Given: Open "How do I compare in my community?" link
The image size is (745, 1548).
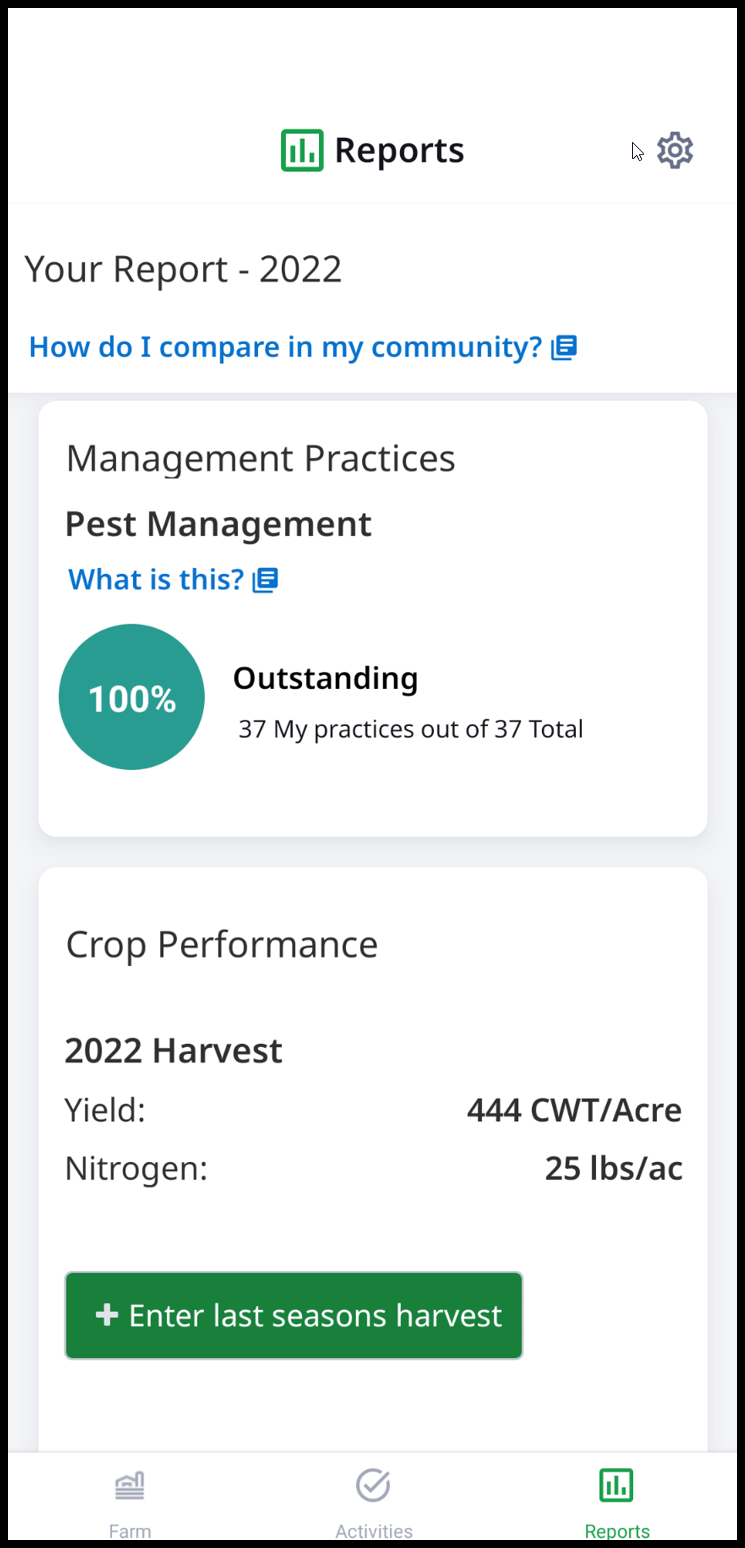Looking at the screenshot, I should [285, 347].
